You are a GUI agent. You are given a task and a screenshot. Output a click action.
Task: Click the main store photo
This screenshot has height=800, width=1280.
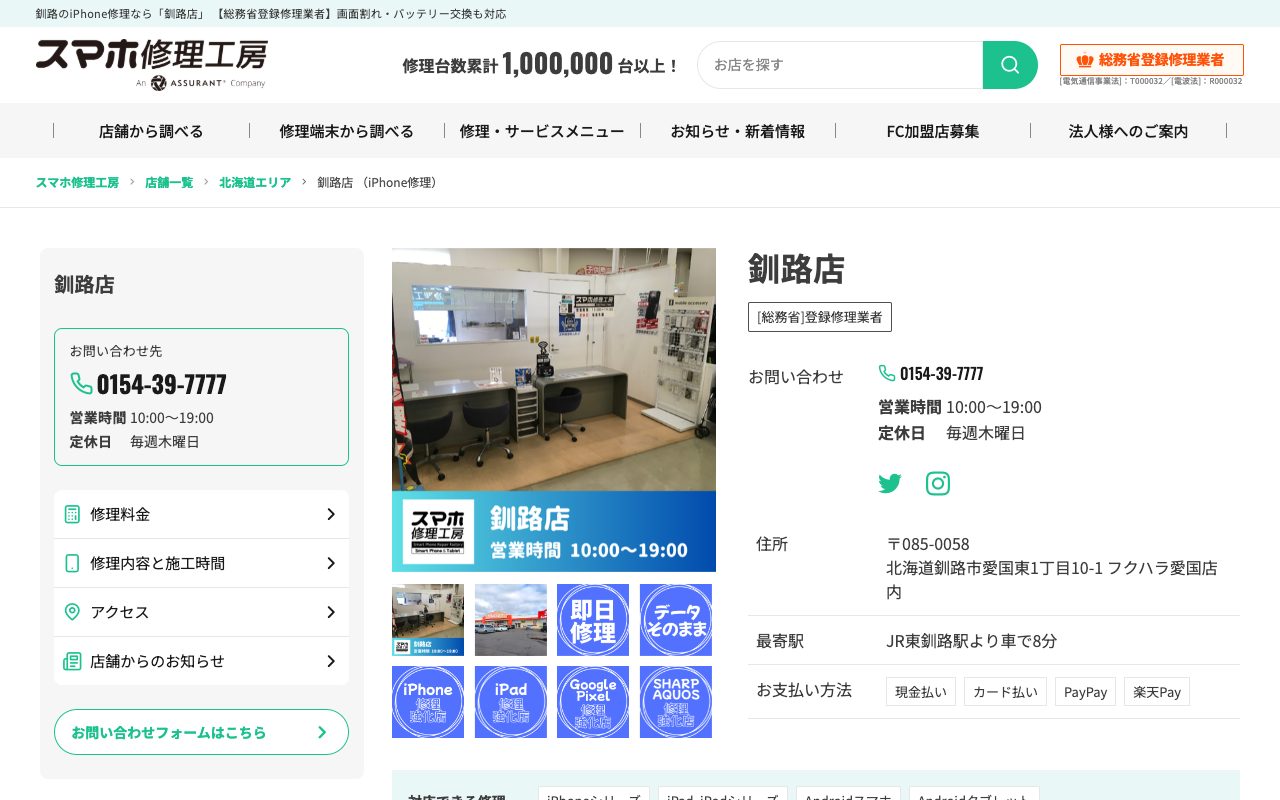coord(554,410)
